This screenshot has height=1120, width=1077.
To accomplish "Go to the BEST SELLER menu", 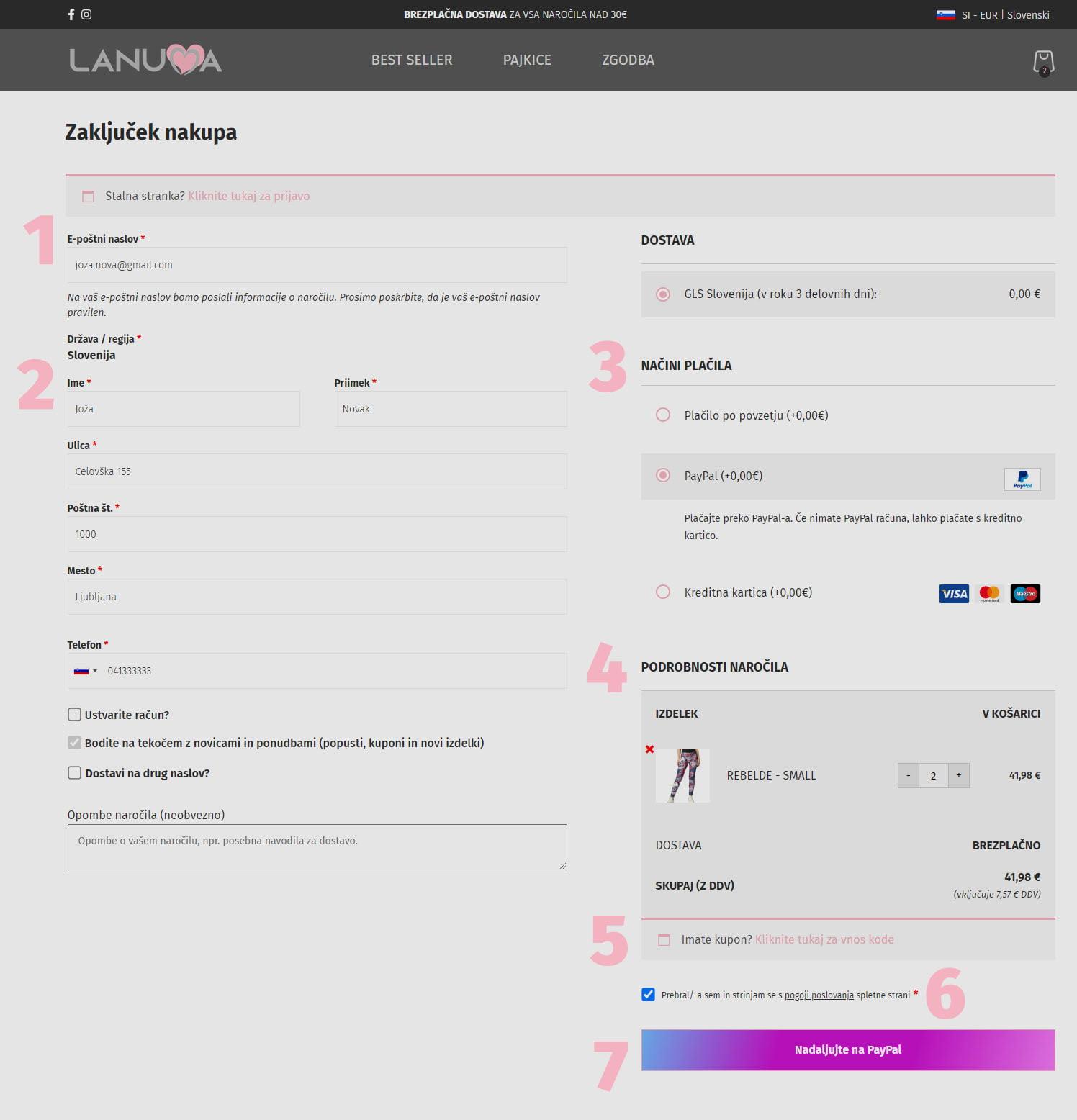I will pyautogui.click(x=412, y=60).
